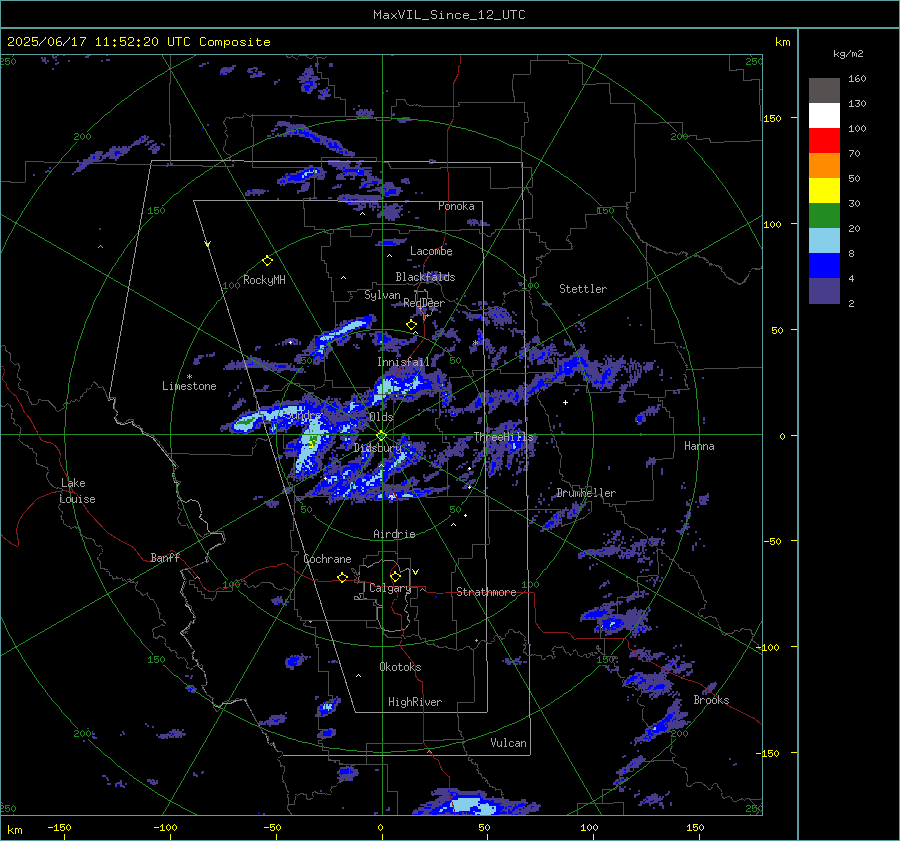Click the Blackfalds city label

point(425,277)
